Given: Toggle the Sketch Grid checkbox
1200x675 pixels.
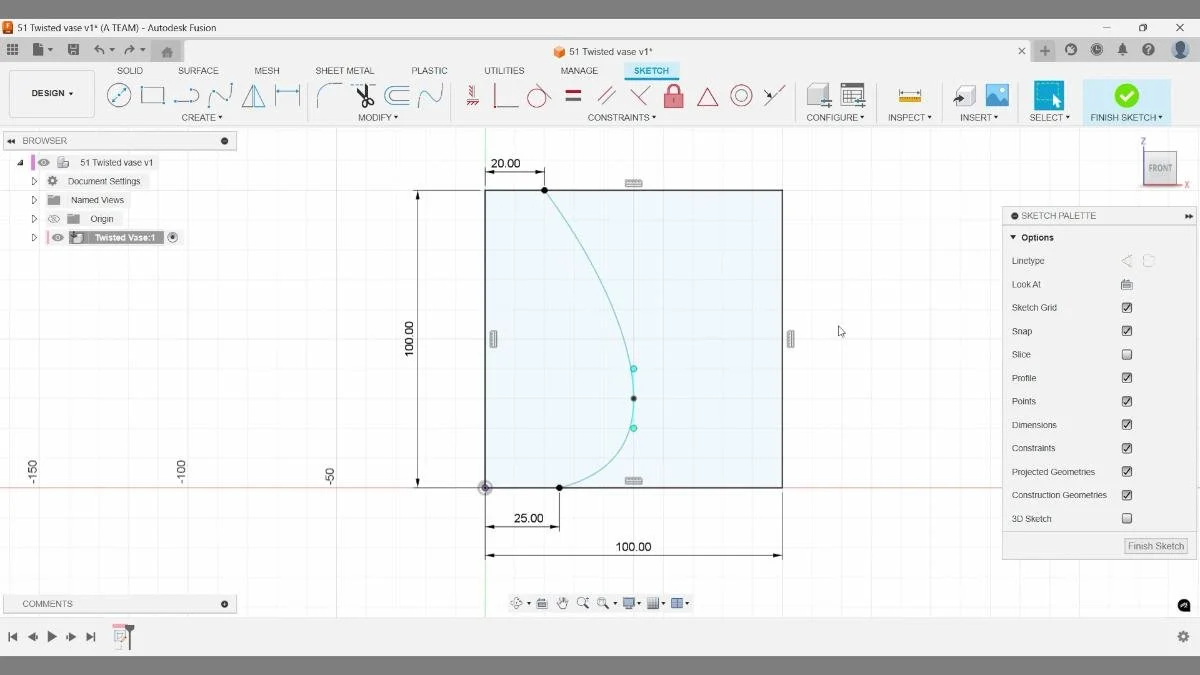Looking at the screenshot, I should [1127, 308].
